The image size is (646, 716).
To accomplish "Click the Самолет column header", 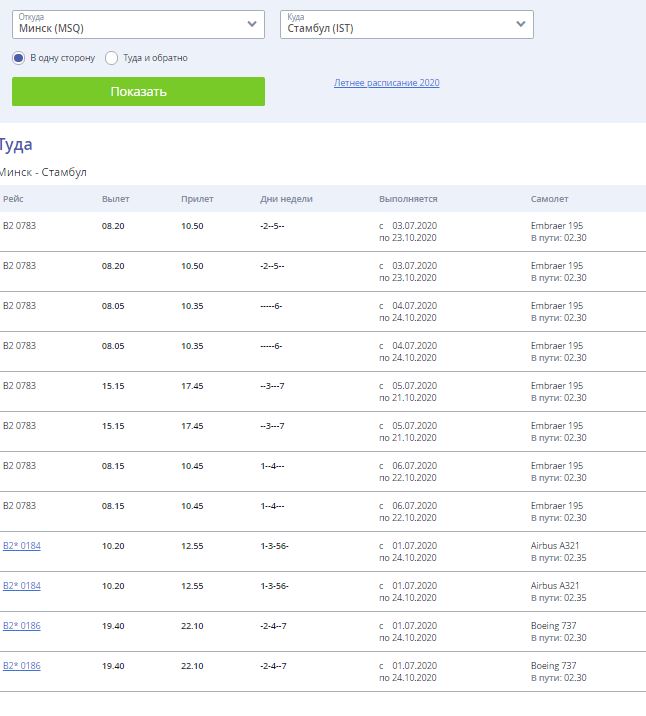I will point(549,199).
